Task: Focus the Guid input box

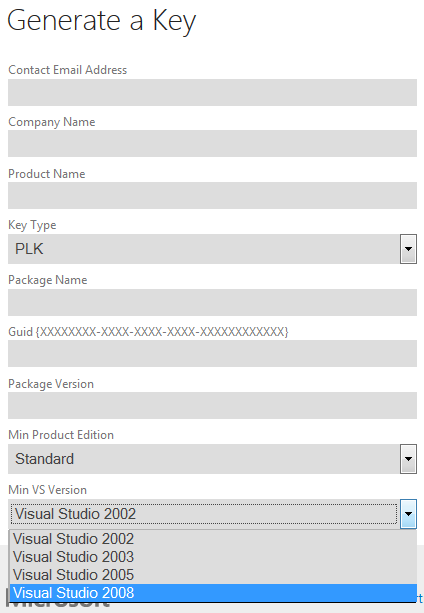Action: pos(212,353)
